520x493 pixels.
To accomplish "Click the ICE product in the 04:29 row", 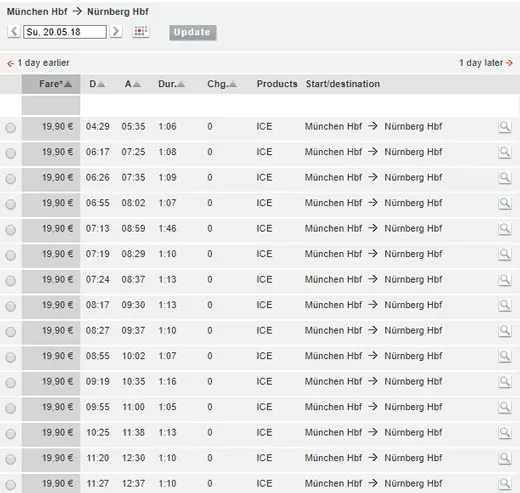I will click(264, 127).
